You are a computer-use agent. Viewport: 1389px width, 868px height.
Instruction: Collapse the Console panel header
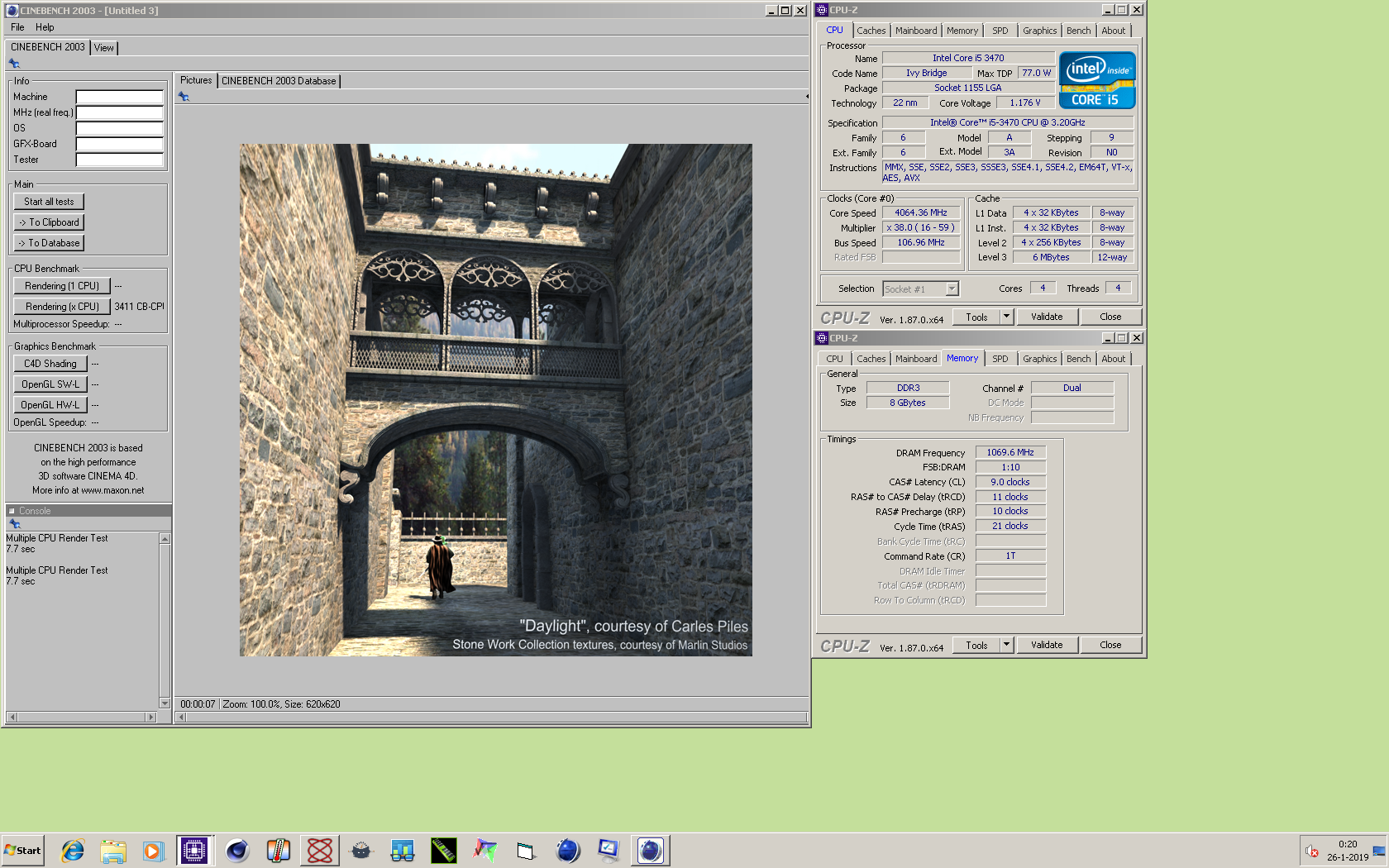tap(12, 511)
